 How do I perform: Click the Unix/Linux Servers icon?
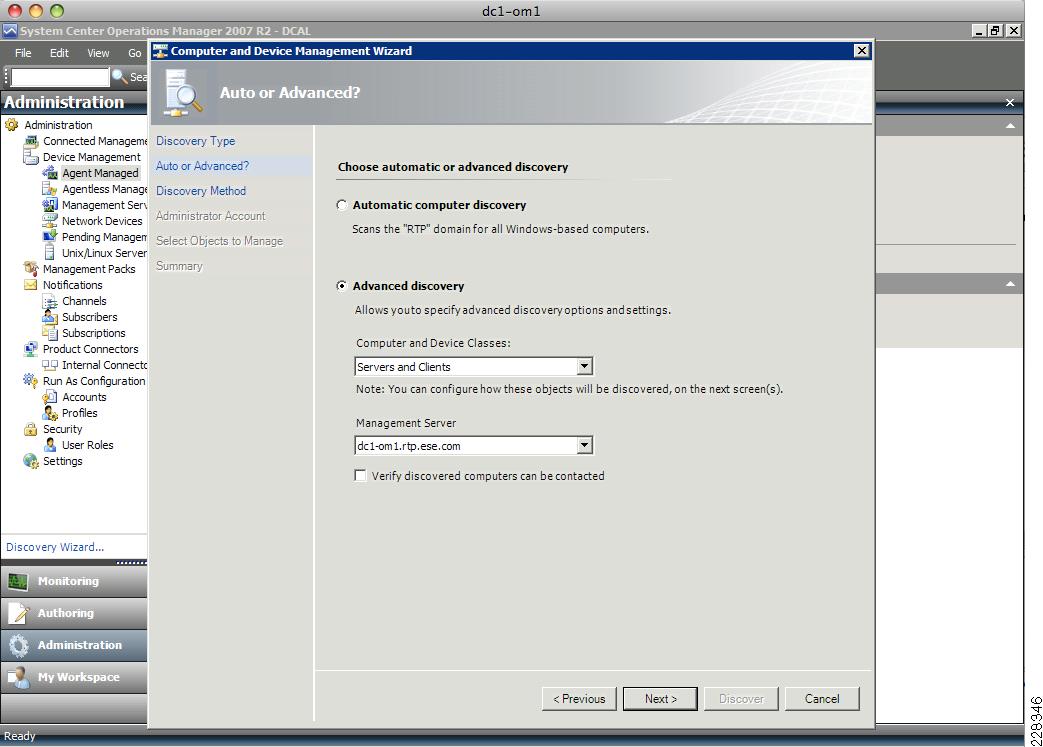pos(50,253)
